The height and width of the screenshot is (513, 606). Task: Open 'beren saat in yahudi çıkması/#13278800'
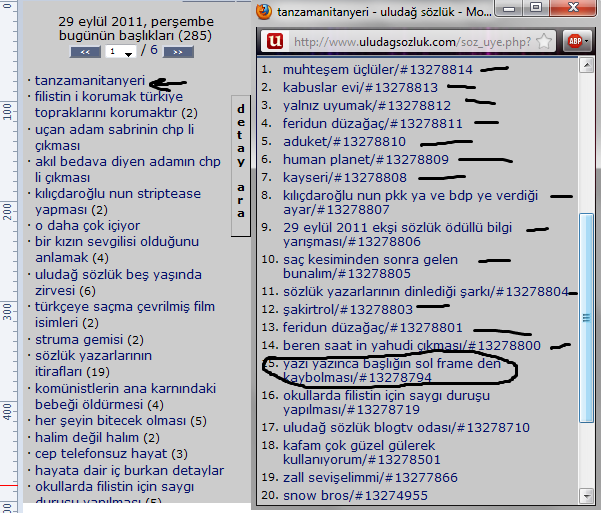click(412, 346)
